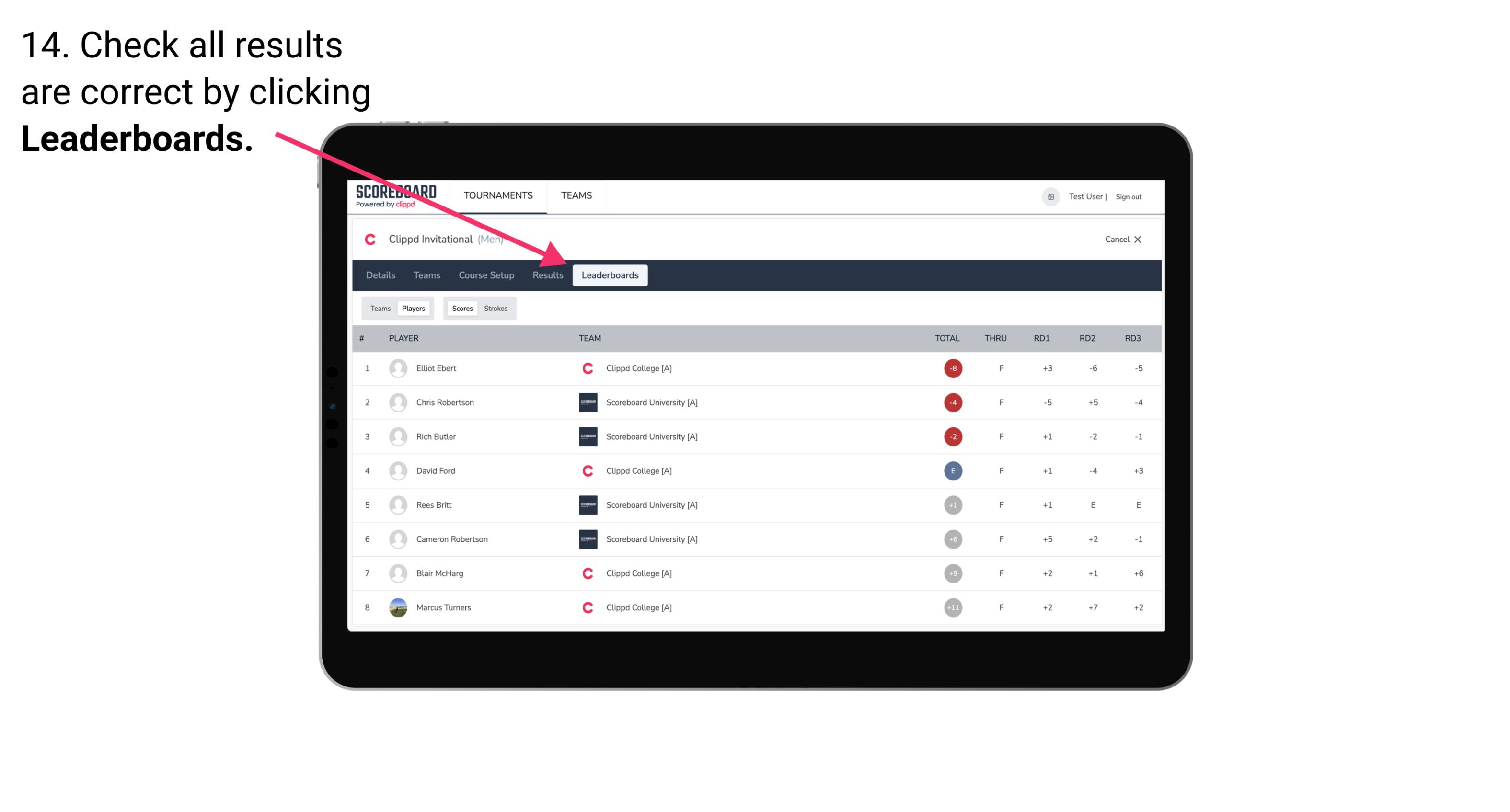Select the Teams filter button

tap(379, 308)
